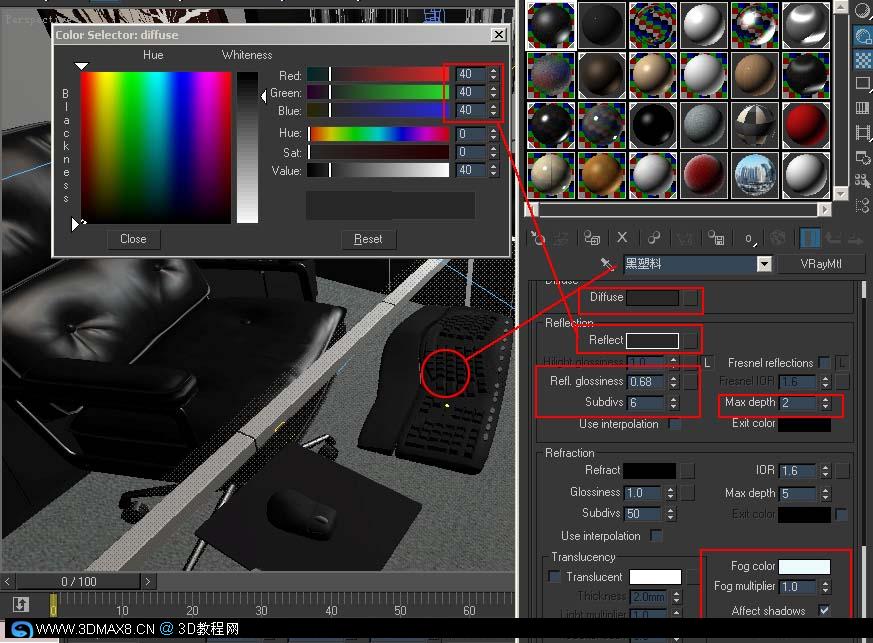Screen dimensions: 873x643
Task: Click Pick Material from Object eyedropper
Action: [x=607, y=263]
